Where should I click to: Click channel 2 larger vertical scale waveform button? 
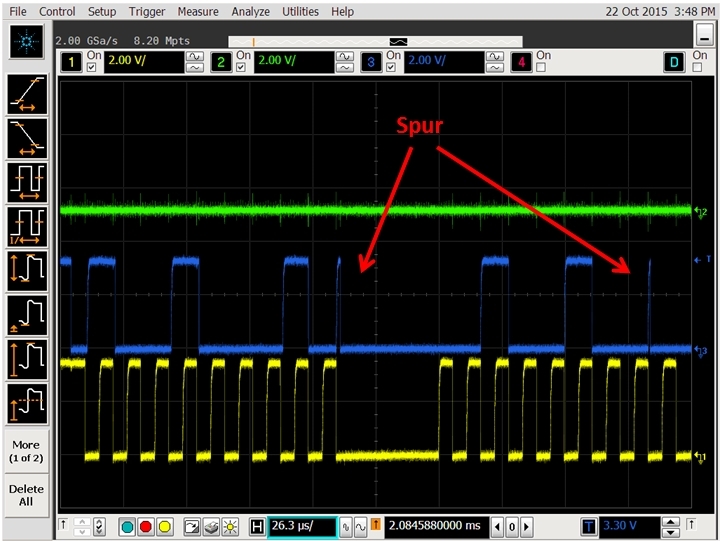pyautogui.click(x=345, y=56)
